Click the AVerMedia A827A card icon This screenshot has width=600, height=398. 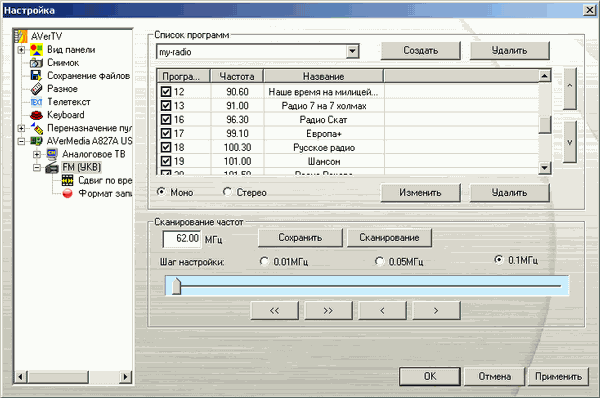36,141
